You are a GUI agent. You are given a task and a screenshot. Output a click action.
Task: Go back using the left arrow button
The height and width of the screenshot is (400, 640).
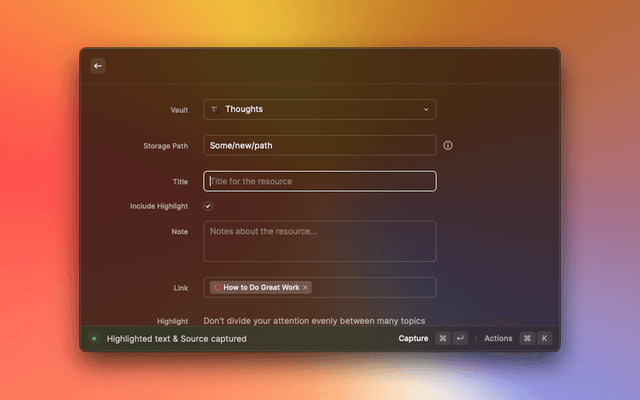click(98, 66)
